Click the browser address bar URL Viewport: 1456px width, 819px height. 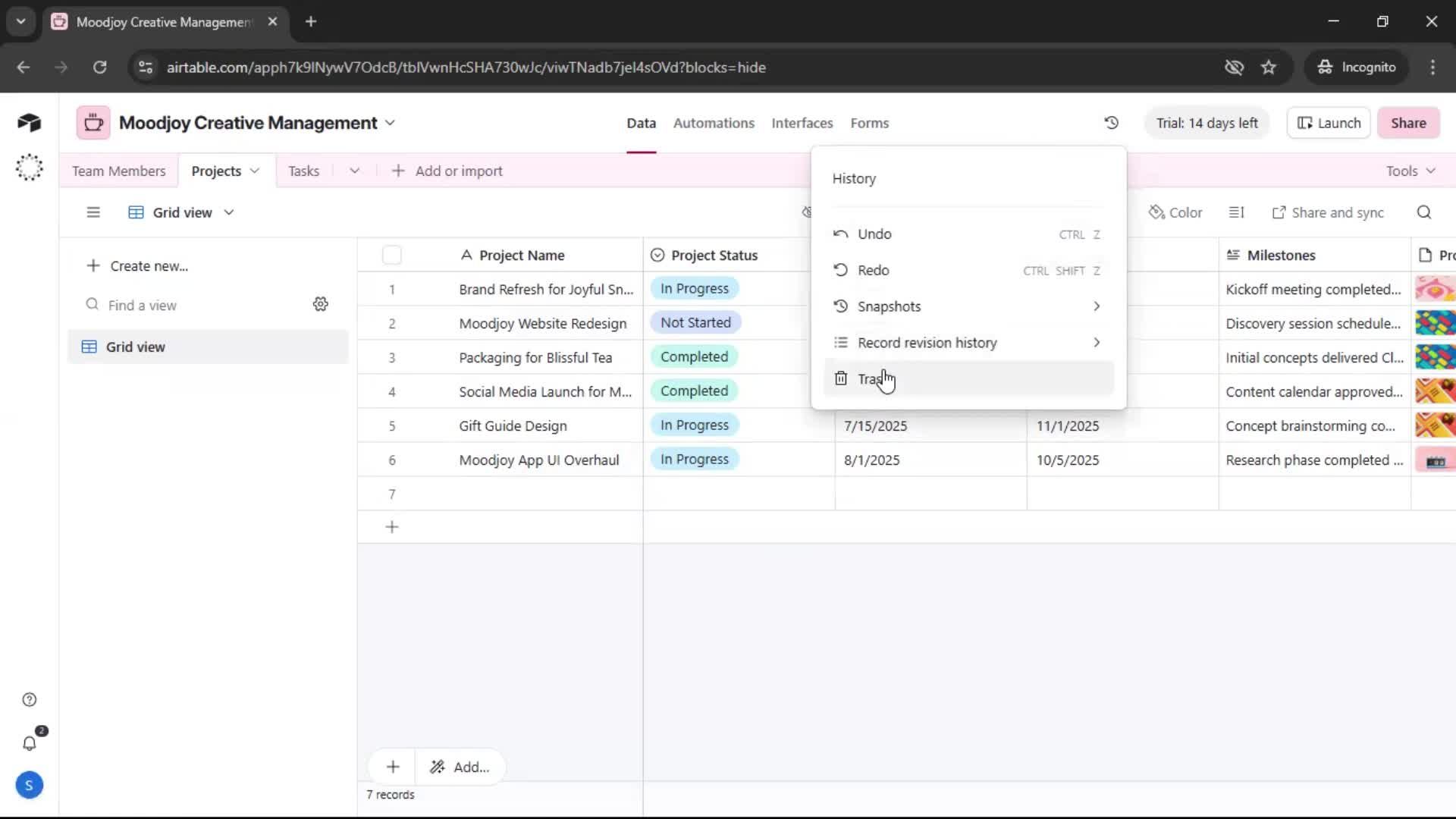(466, 67)
